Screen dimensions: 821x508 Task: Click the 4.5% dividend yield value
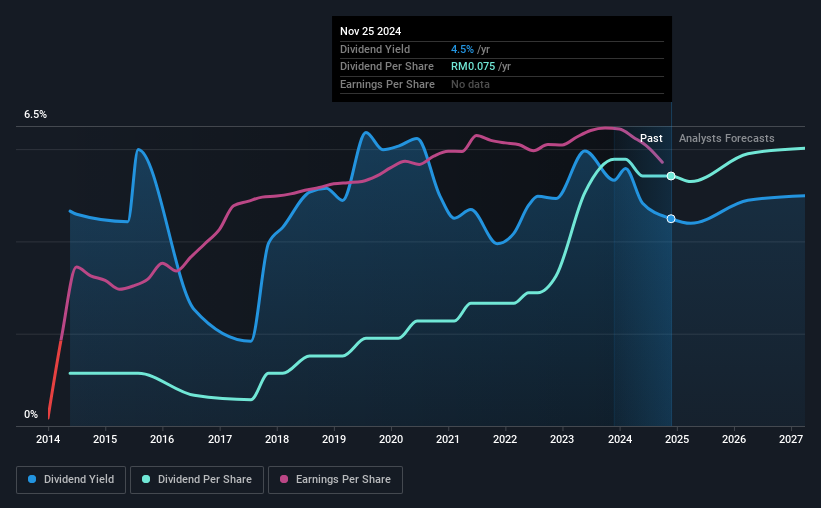pos(462,49)
